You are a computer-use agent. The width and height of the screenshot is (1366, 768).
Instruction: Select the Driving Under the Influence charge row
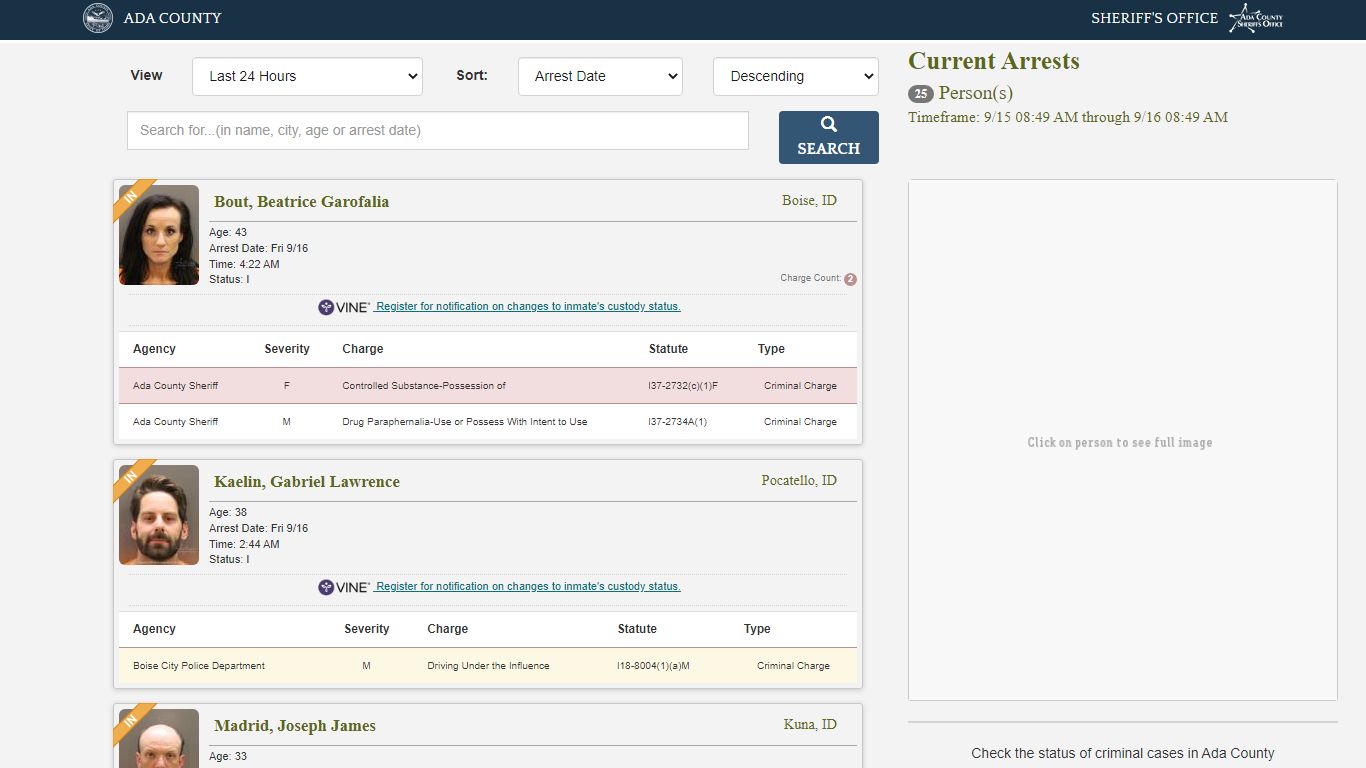488,666
